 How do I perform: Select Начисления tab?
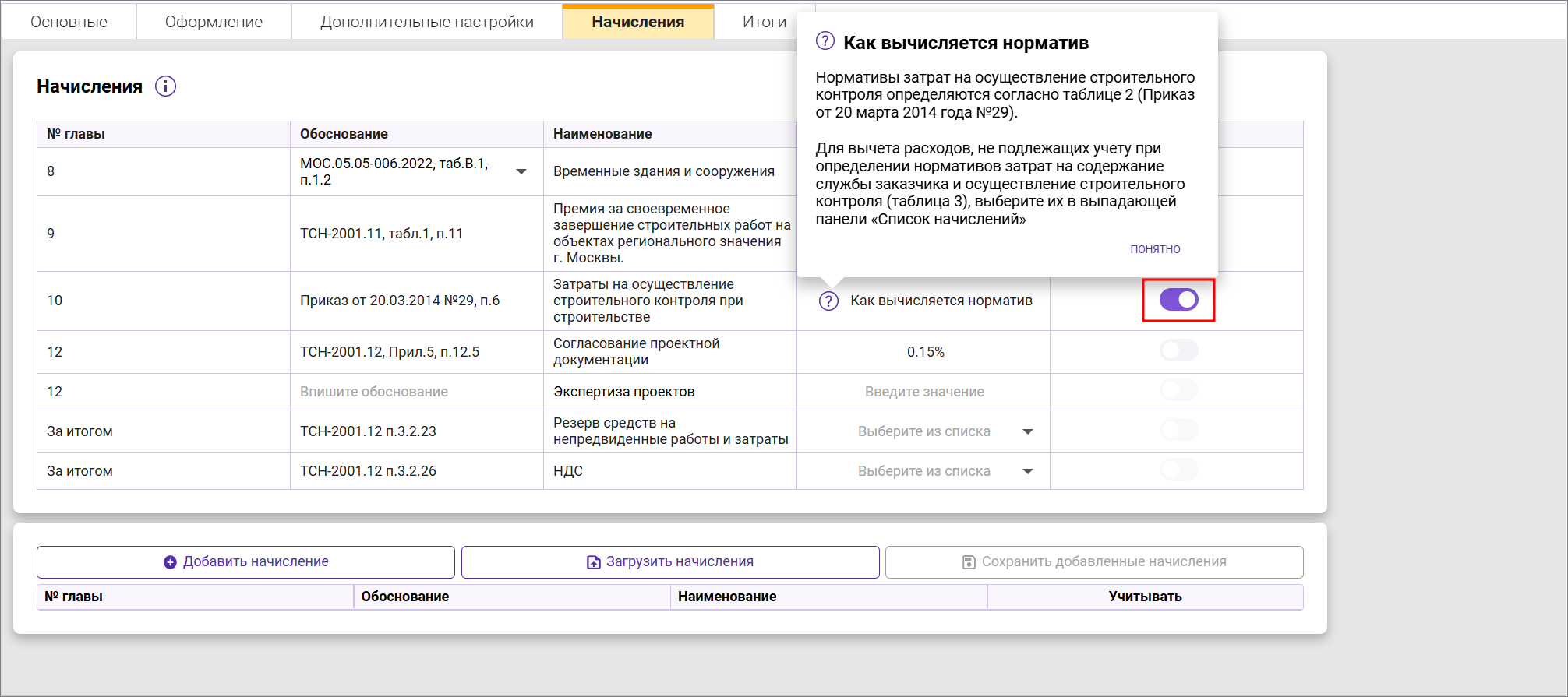tap(638, 22)
